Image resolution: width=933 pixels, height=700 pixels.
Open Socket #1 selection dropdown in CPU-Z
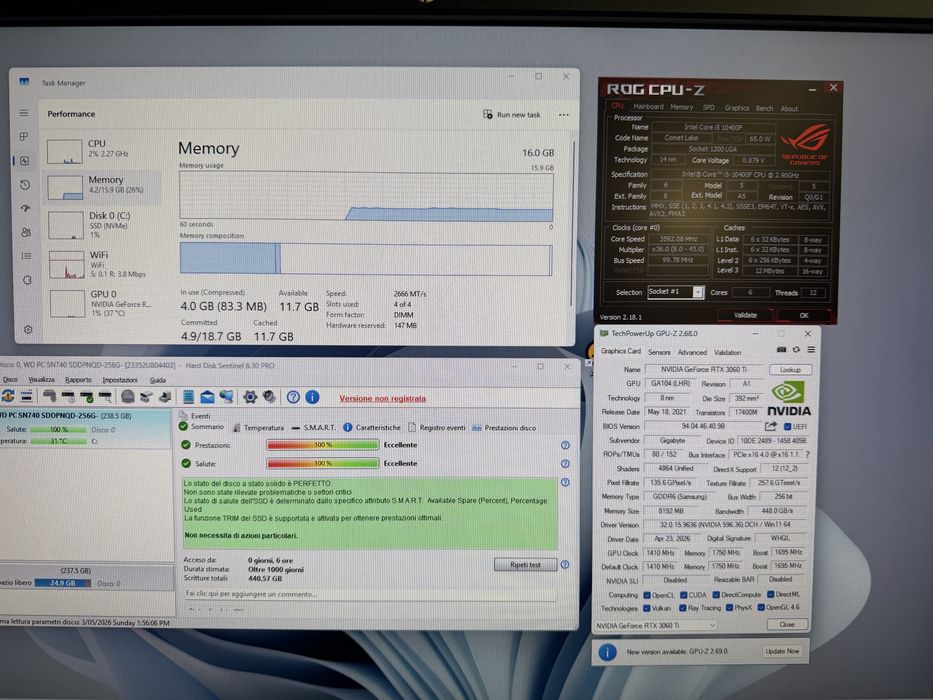click(675, 292)
